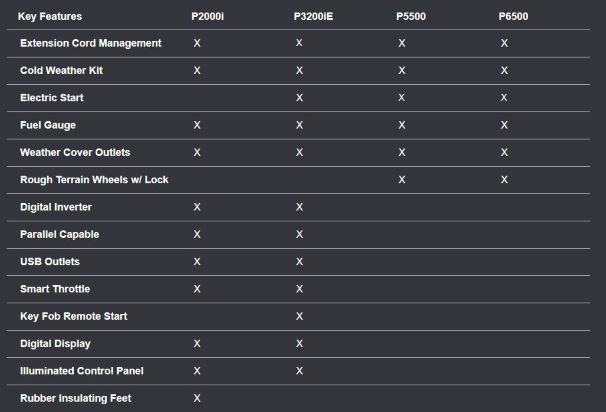This screenshot has width=606, height=412.
Task: Click the Smart Throttle feature label
Action: coord(55,289)
